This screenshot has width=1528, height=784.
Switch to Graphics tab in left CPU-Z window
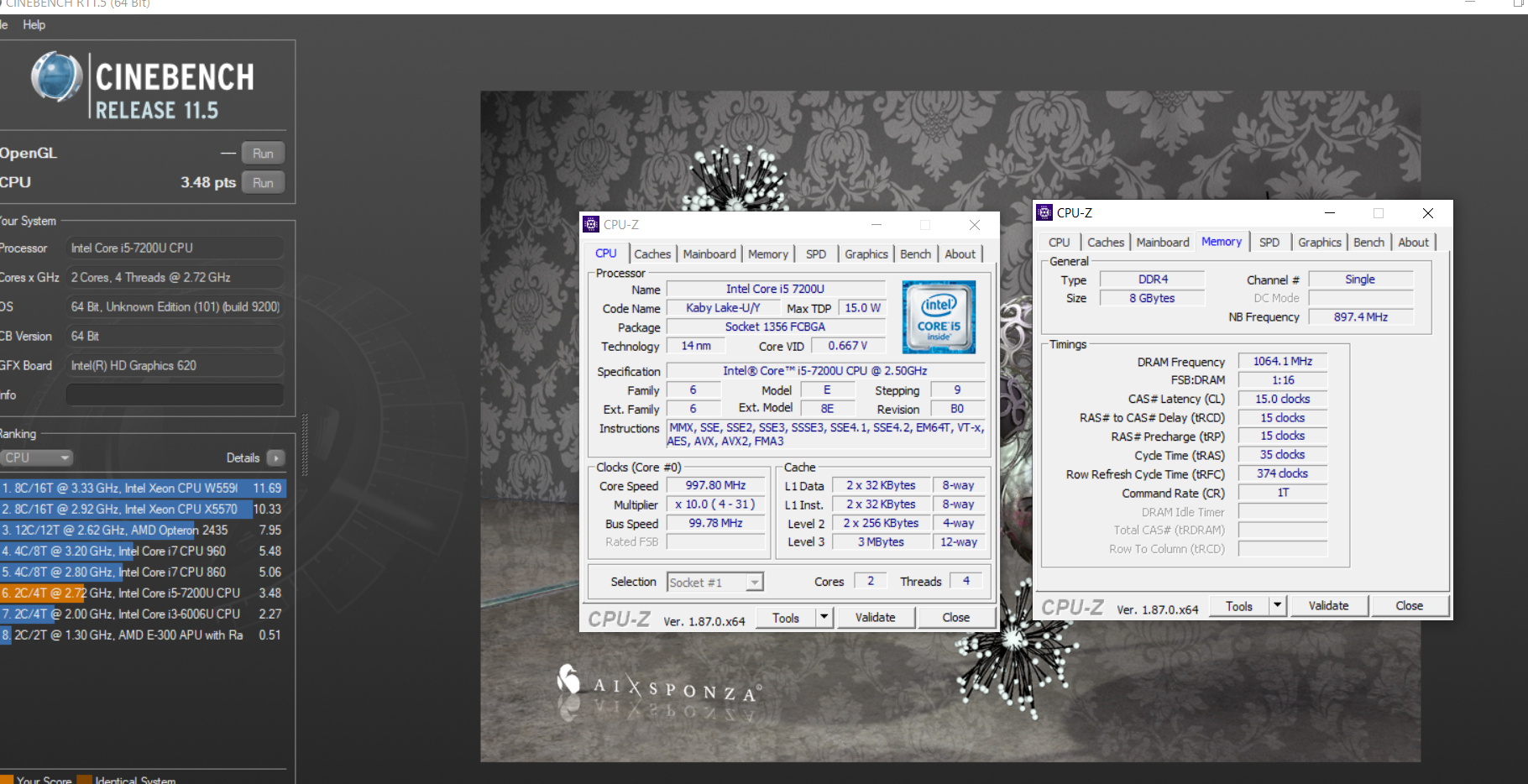[866, 254]
